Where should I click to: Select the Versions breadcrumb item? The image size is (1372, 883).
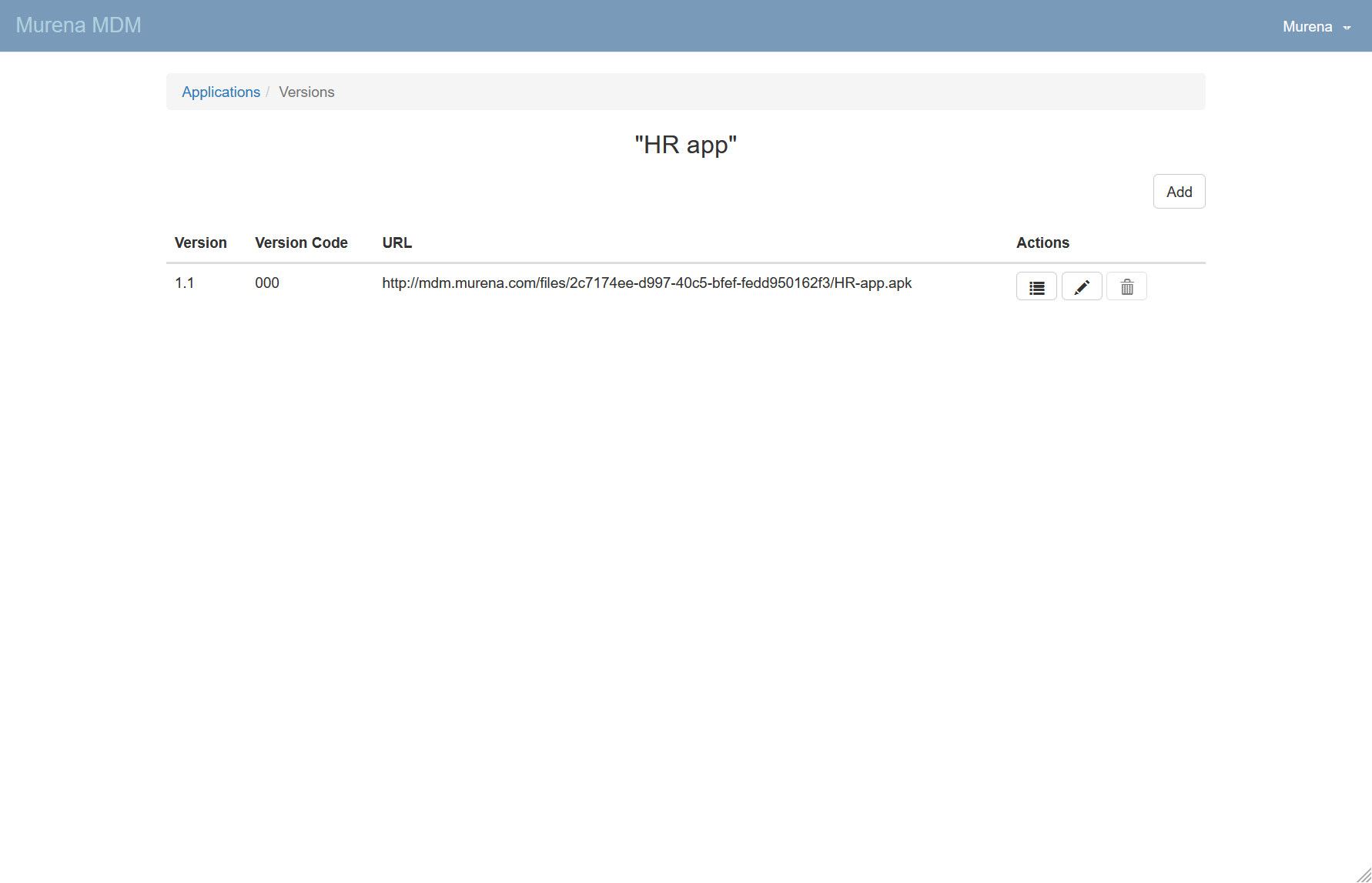[306, 92]
